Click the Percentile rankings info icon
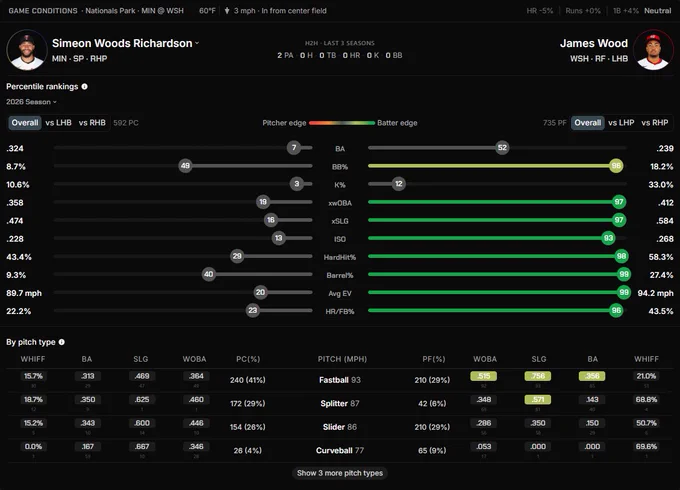Image resolution: width=680 pixels, height=490 pixels. coord(85,87)
